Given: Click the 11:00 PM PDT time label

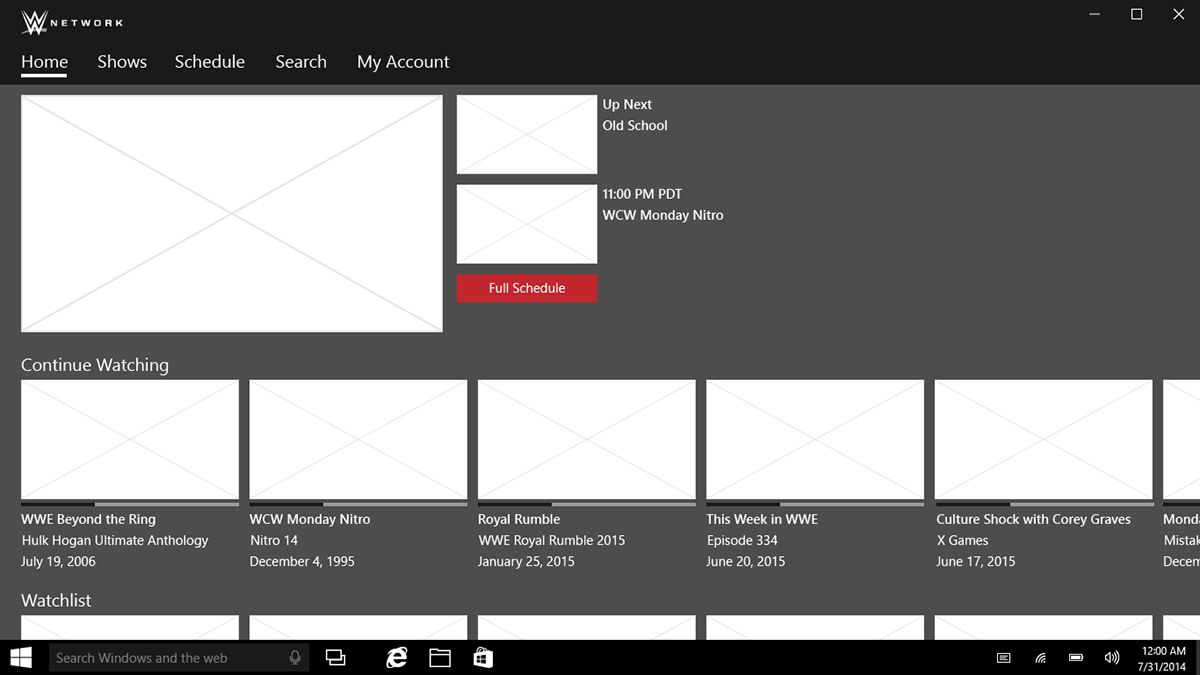Looking at the screenshot, I should pyautogui.click(x=642, y=194).
